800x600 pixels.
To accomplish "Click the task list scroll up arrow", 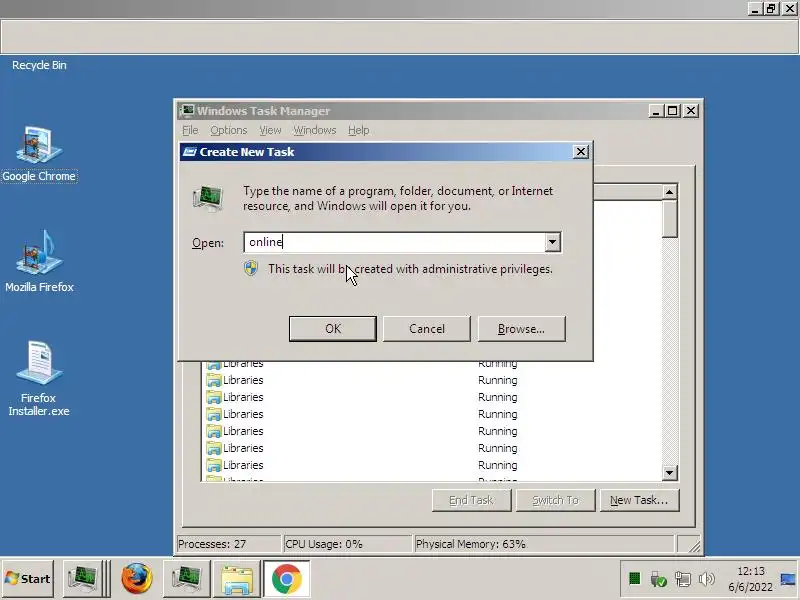I will [x=669, y=192].
